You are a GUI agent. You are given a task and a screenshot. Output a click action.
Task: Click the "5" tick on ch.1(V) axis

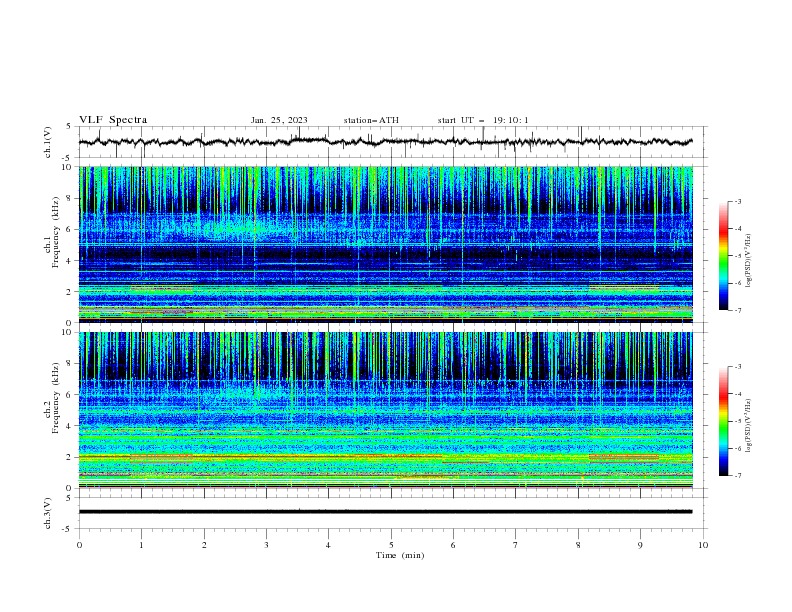click(x=69, y=126)
